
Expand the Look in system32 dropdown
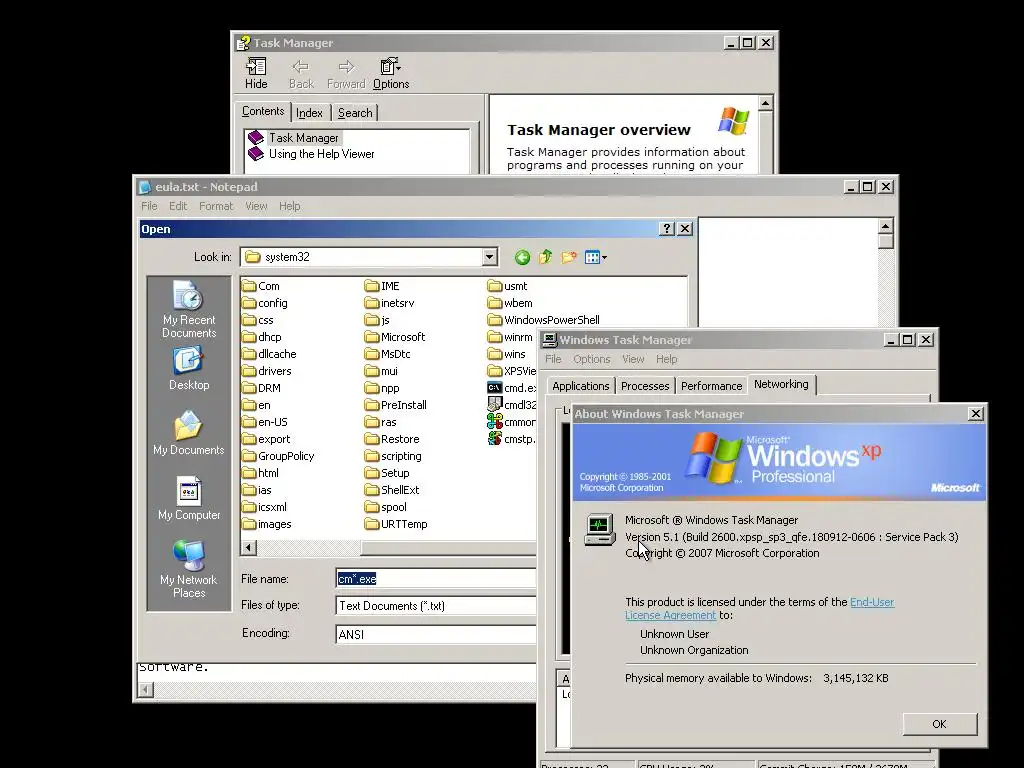tap(490, 257)
